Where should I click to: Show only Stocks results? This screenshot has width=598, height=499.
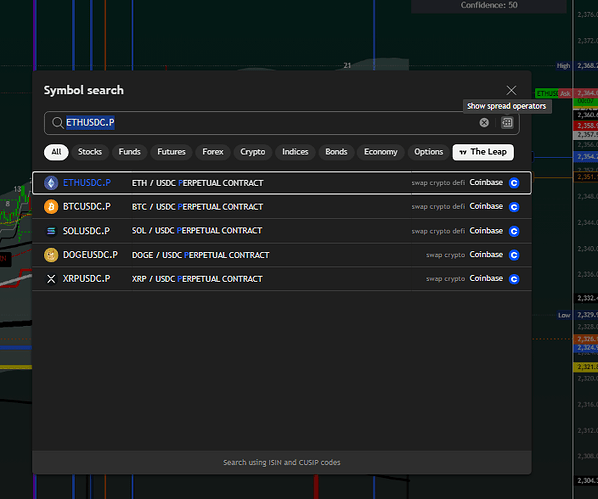point(90,152)
